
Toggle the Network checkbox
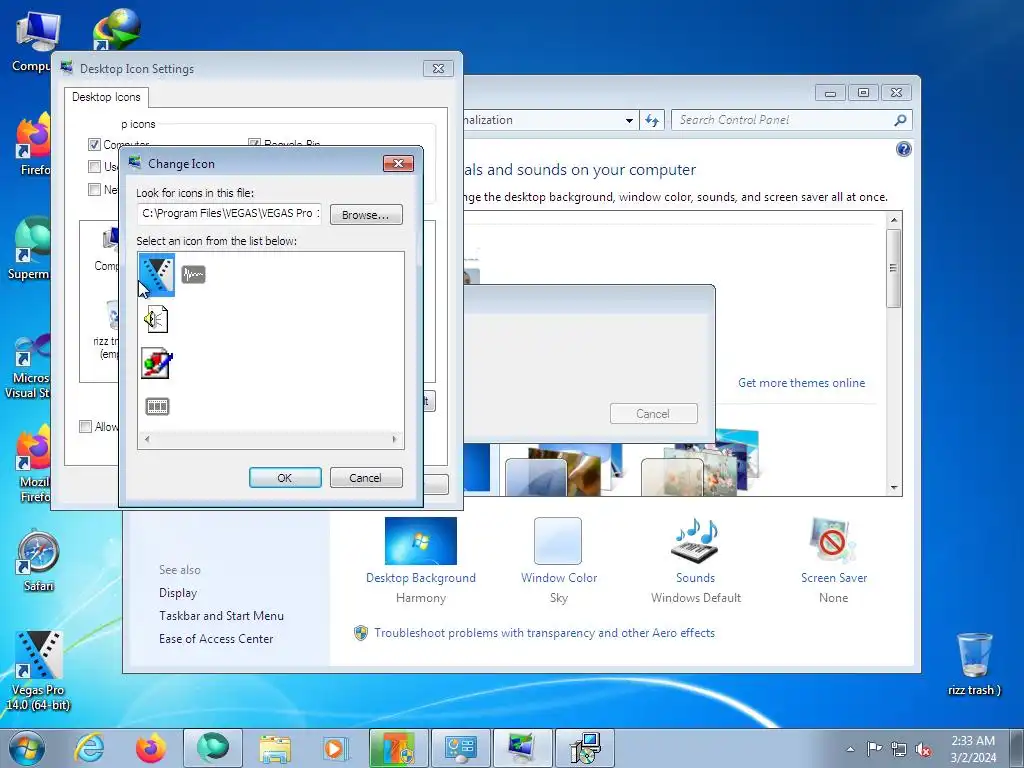(x=94, y=189)
